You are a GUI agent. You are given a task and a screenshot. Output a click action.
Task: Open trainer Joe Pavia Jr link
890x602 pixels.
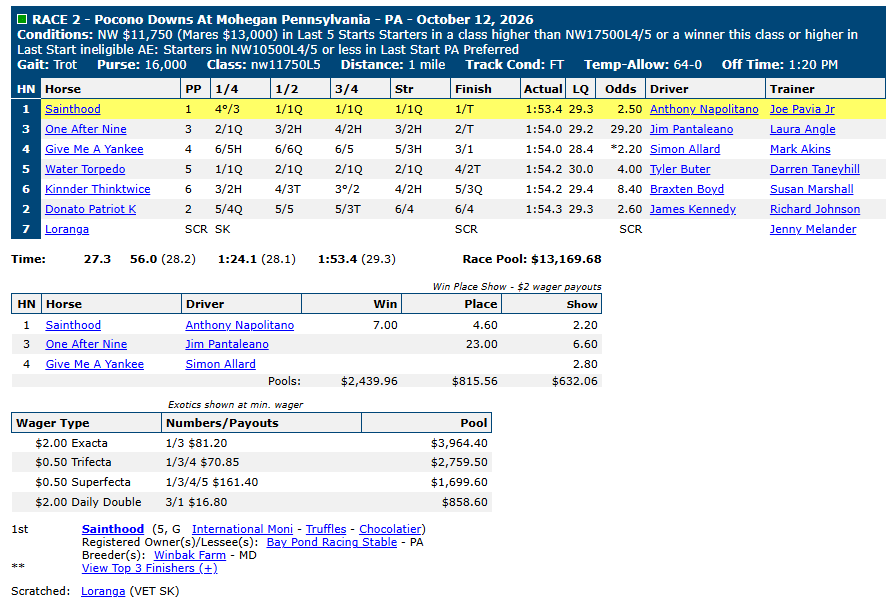click(802, 109)
